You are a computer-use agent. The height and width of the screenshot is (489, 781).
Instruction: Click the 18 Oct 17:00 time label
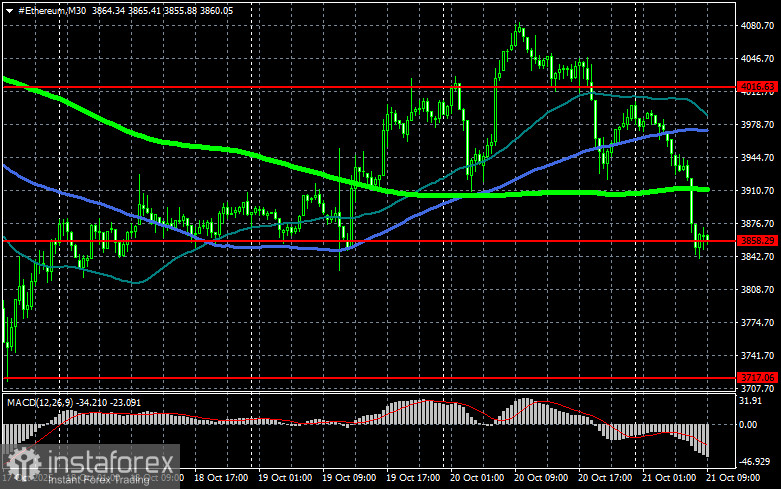(x=221, y=478)
